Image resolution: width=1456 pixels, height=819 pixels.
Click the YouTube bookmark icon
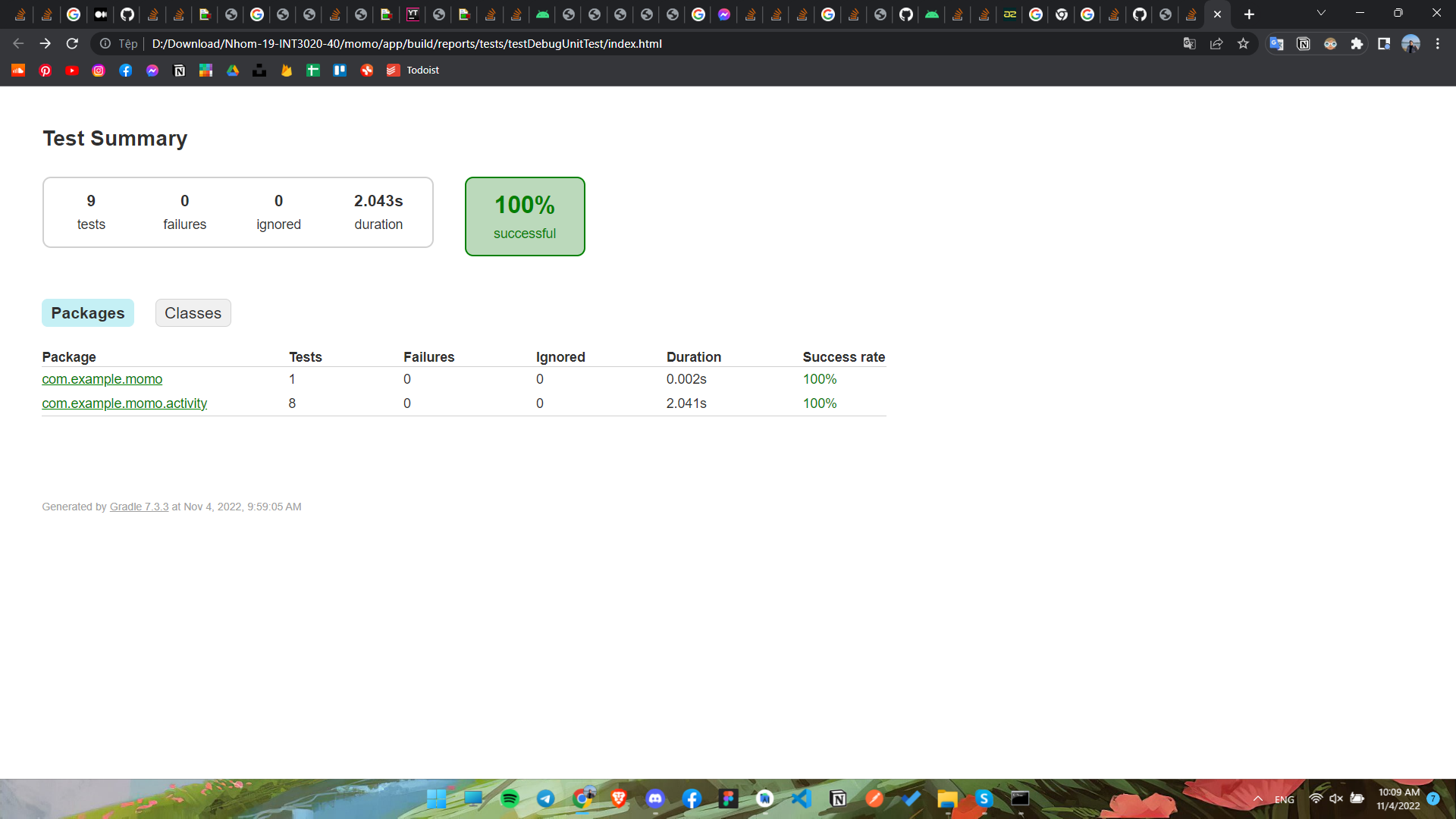click(x=72, y=71)
